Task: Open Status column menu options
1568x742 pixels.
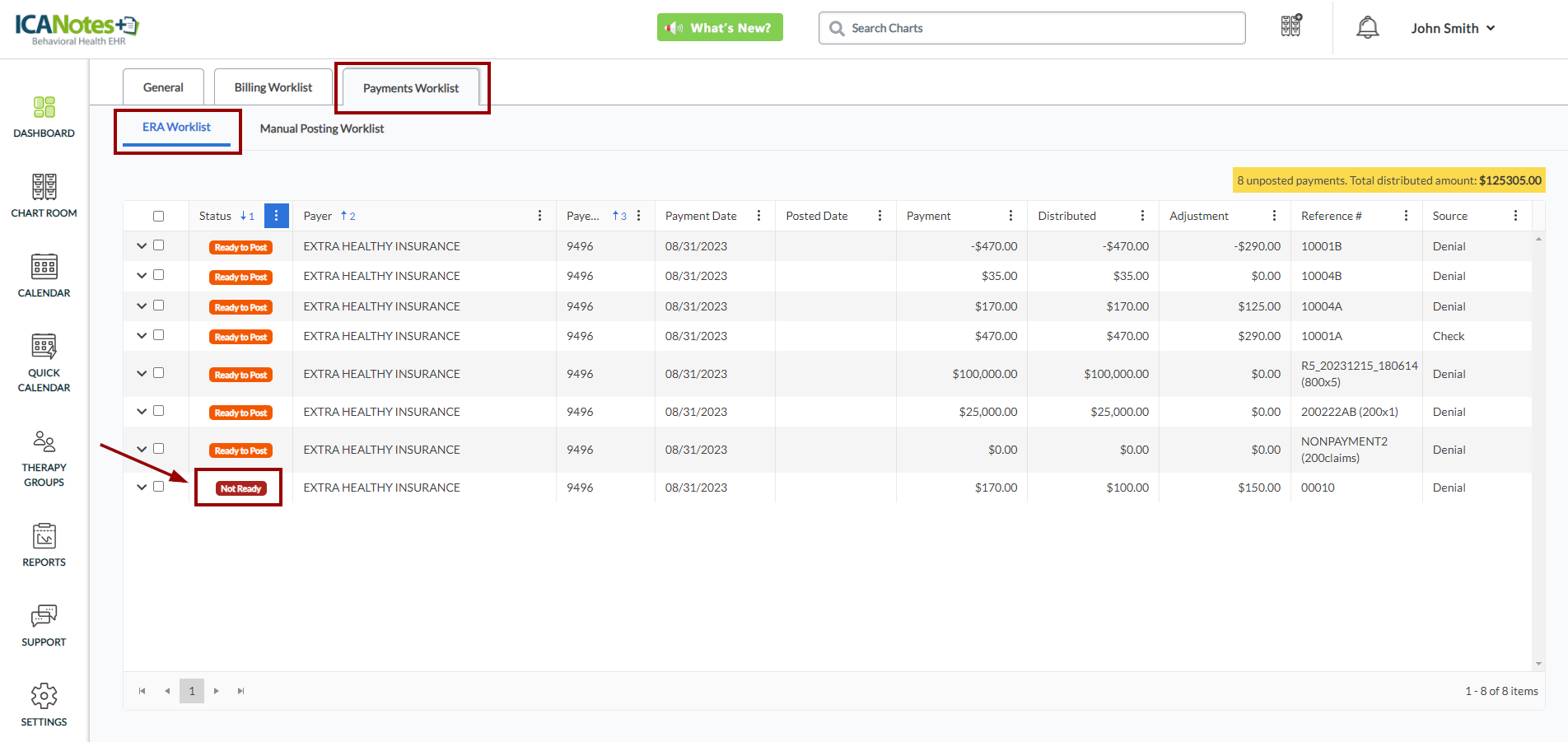Action: pos(276,216)
